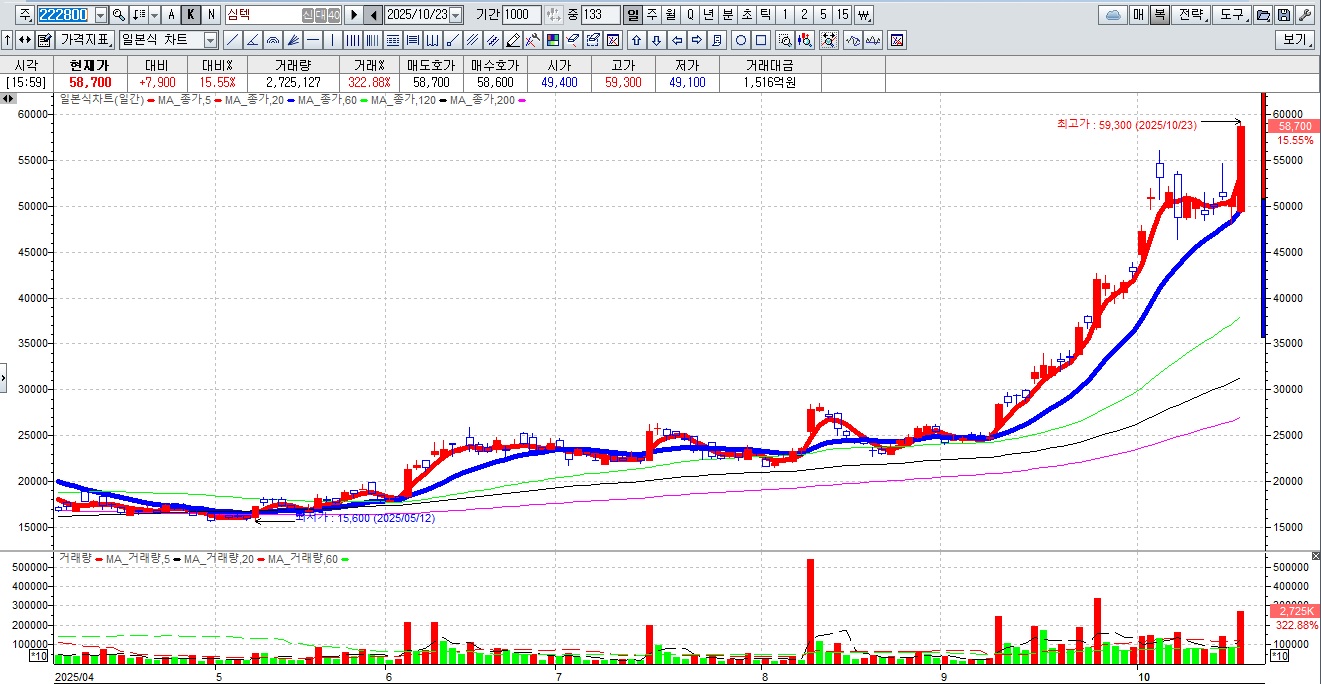
Task: Click the chart edit notepad icon
Action: pyautogui.click(x=44, y=40)
